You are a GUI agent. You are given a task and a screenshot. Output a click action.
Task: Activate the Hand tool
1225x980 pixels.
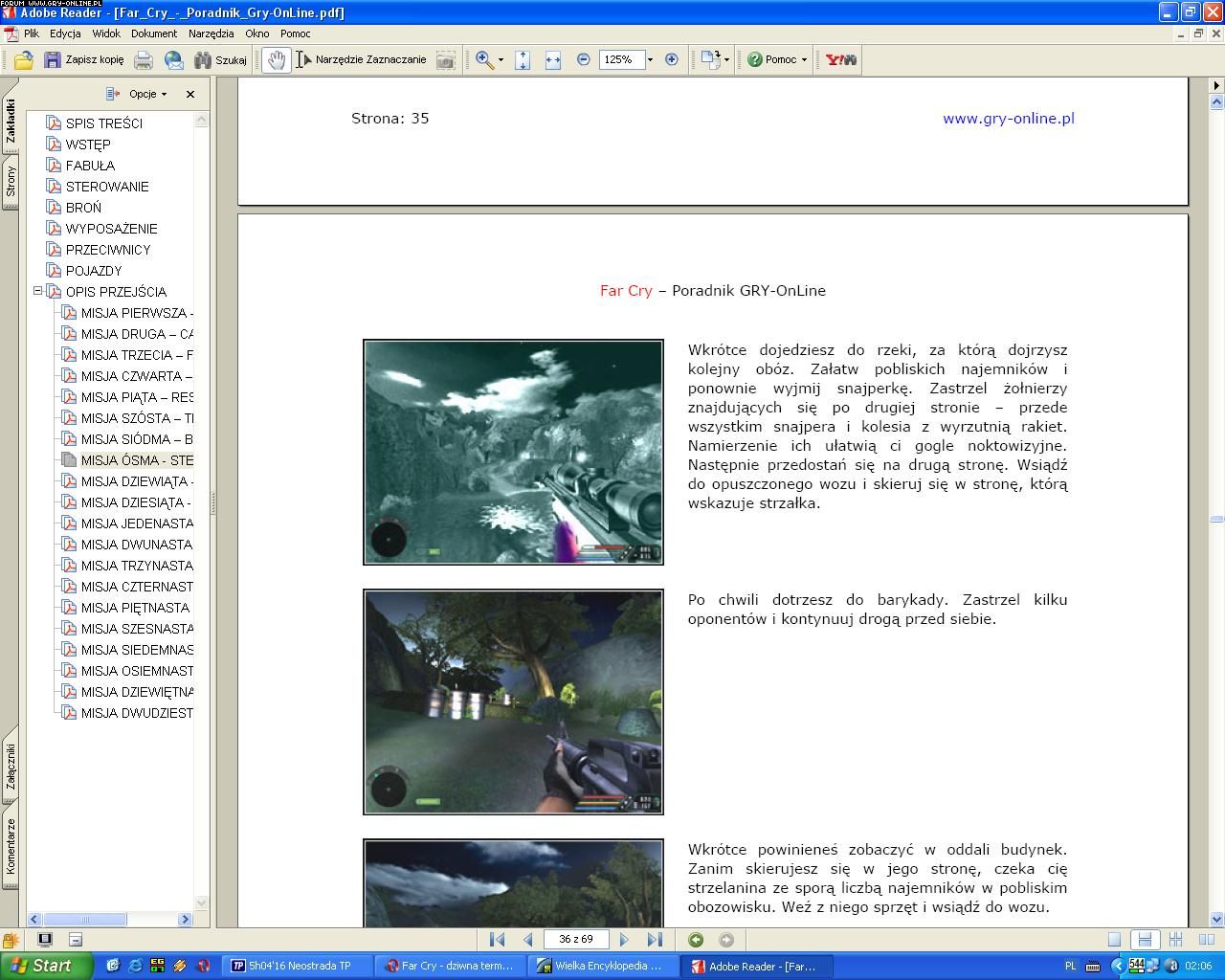tap(277, 59)
